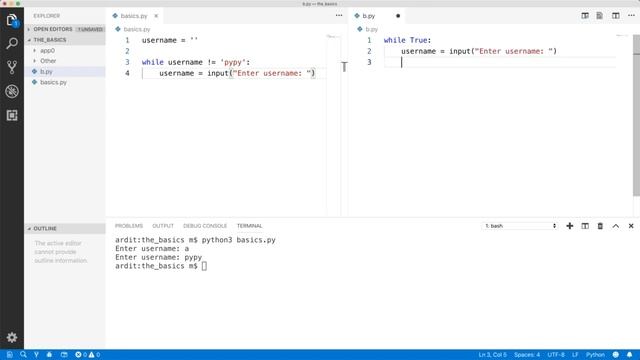Click the b.py breadcrumb in right editor
The width and height of the screenshot is (640, 360).
(x=371, y=29)
